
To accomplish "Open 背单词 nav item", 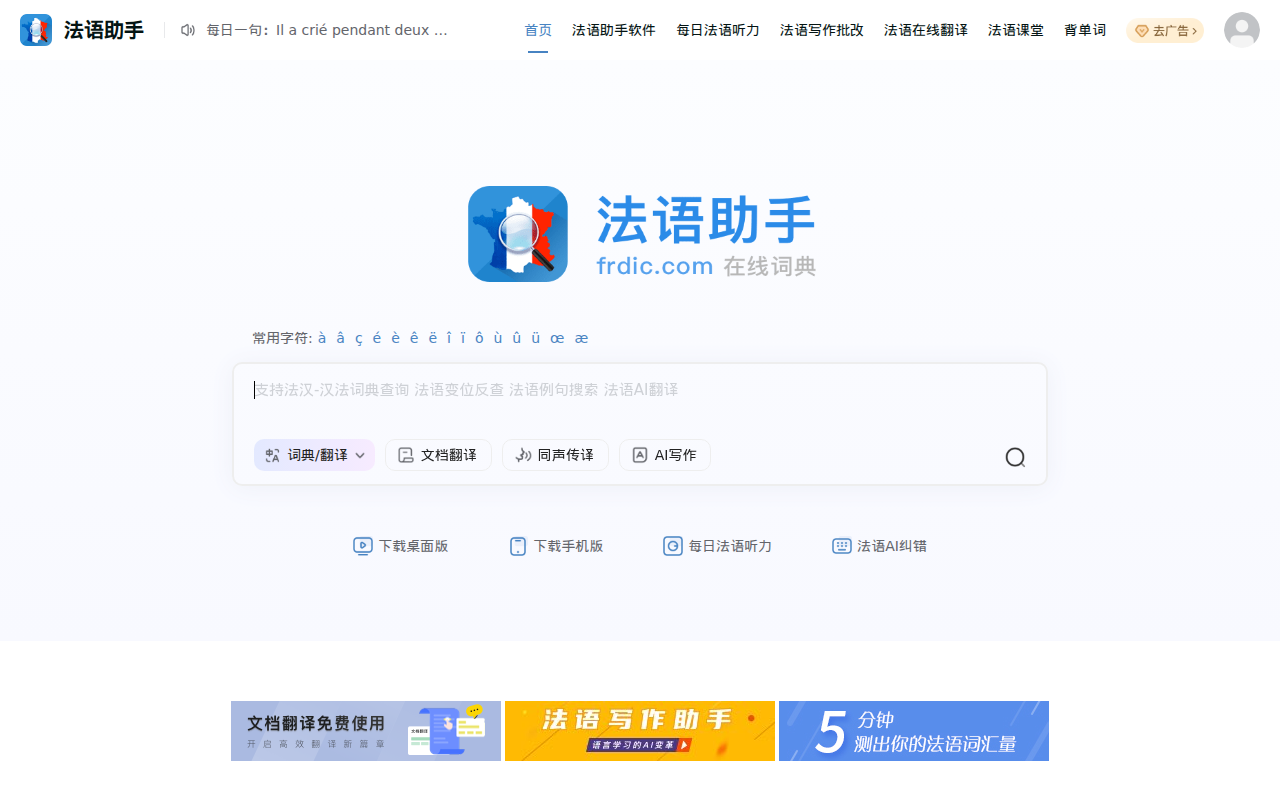I will pos(1085,30).
